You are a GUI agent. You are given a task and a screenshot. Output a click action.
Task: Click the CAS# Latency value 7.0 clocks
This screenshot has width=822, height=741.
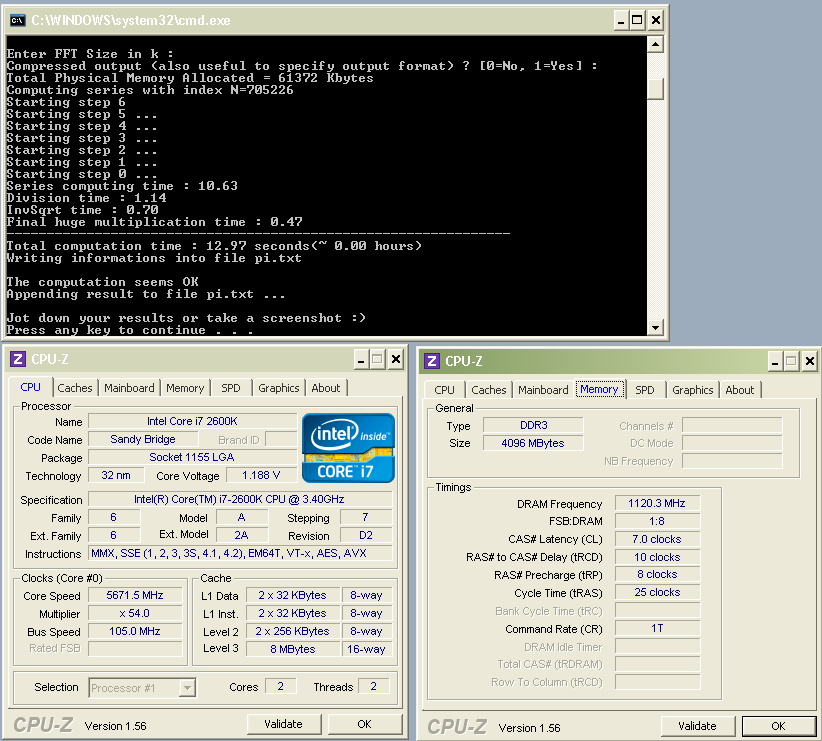(x=657, y=539)
